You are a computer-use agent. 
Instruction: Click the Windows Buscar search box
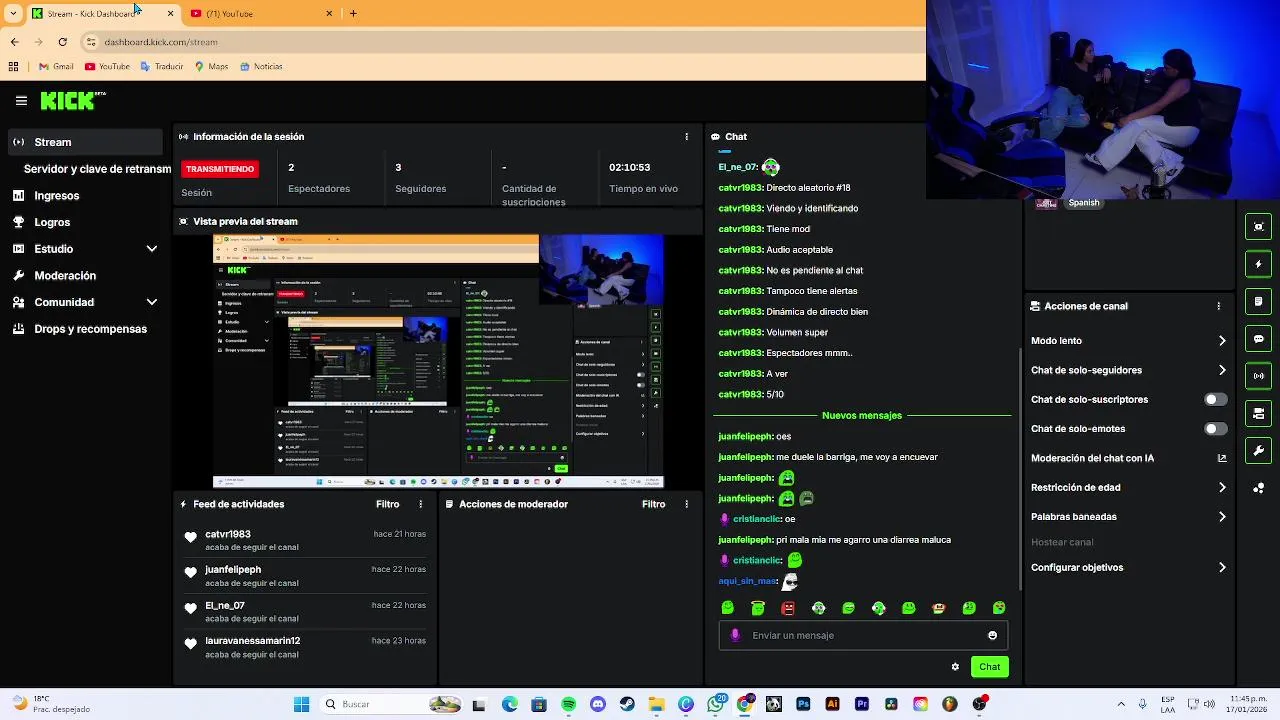(x=392, y=705)
